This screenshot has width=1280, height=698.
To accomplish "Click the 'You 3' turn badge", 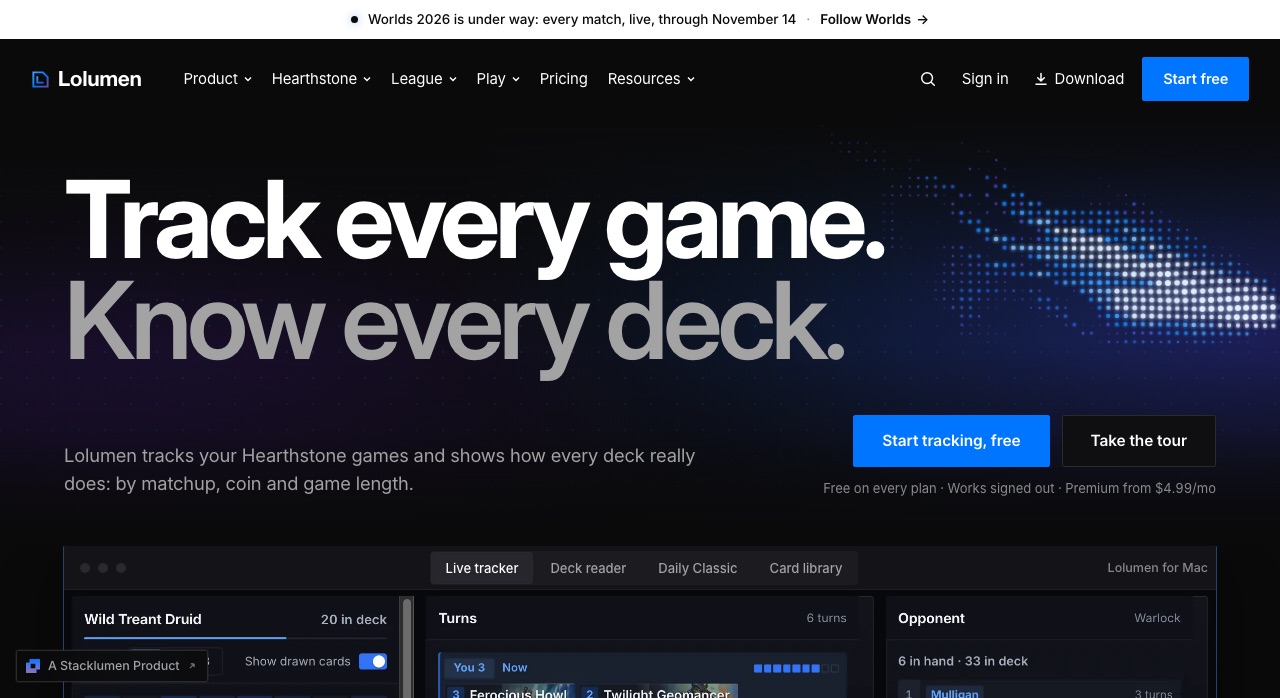I will [x=469, y=668].
